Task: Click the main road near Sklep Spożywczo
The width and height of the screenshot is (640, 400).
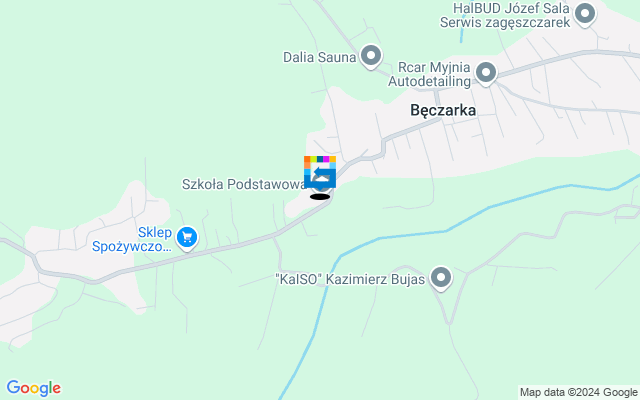Action: 229,247
